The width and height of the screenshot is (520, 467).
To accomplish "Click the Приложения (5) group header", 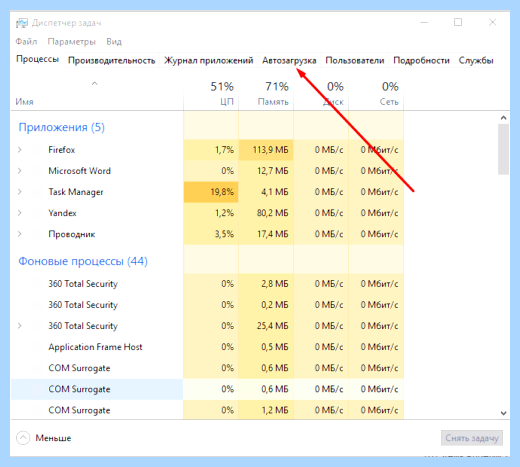I will (62, 127).
